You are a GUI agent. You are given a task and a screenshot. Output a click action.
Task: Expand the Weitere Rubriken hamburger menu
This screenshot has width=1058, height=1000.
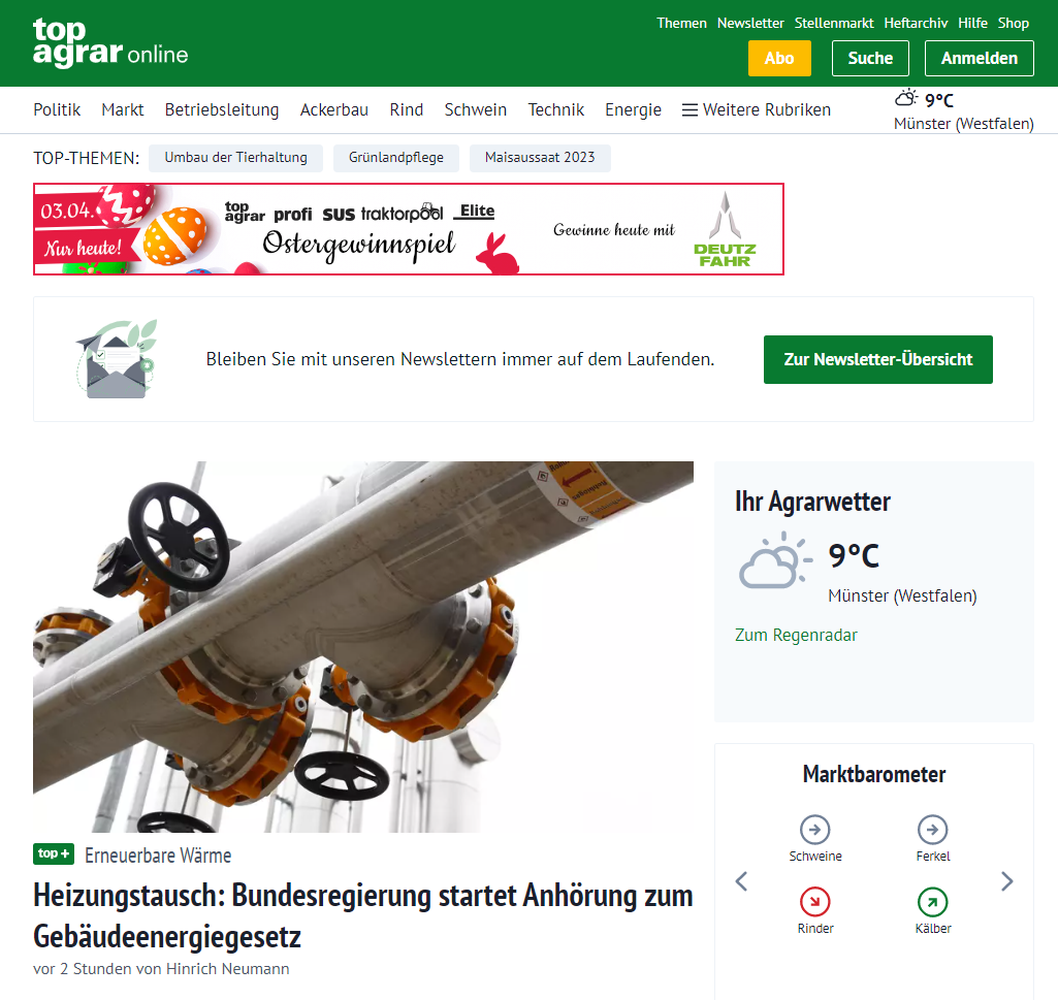[756, 110]
